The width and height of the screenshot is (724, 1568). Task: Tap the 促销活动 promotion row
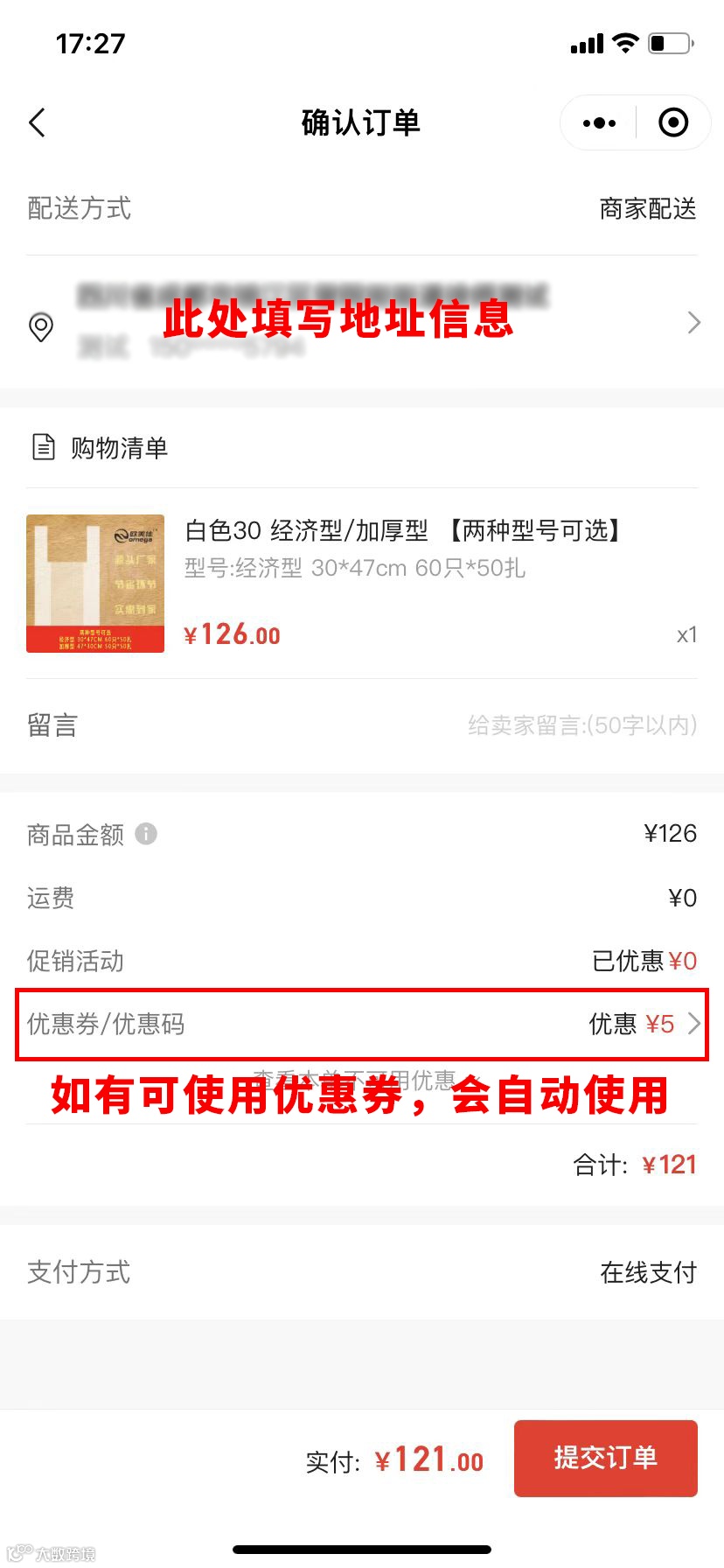362,961
